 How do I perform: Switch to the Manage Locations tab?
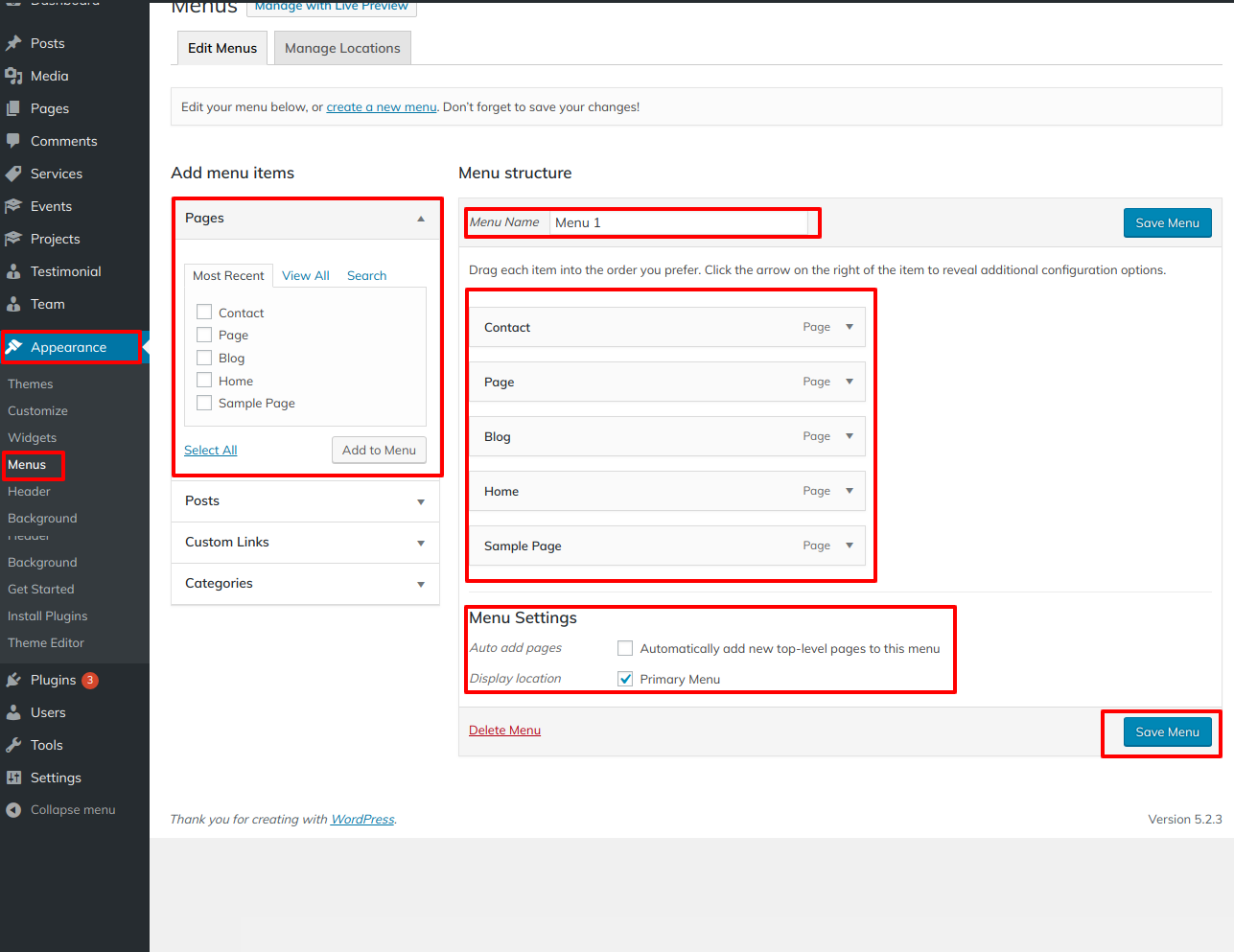[x=342, y=48]
